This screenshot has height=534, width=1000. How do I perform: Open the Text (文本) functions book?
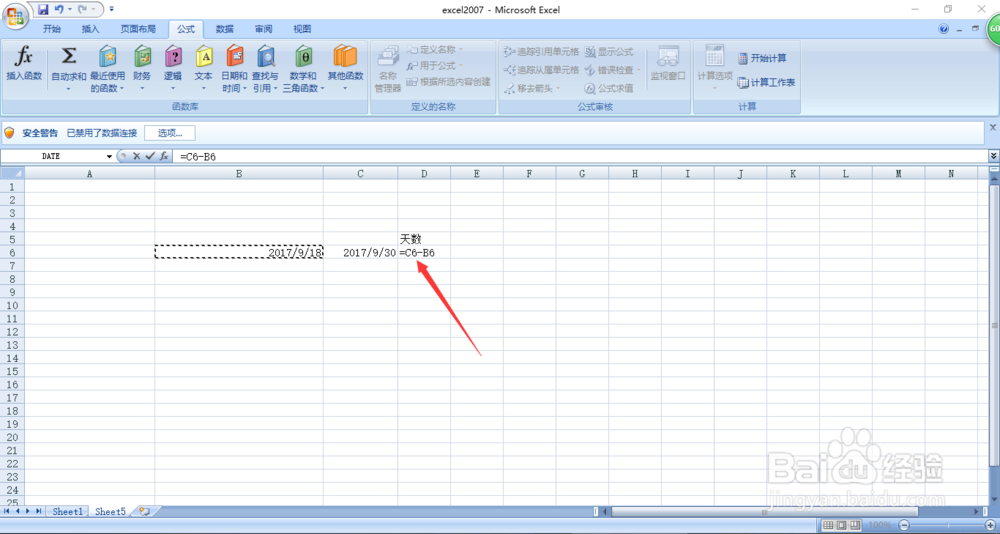tap(203, 56)
